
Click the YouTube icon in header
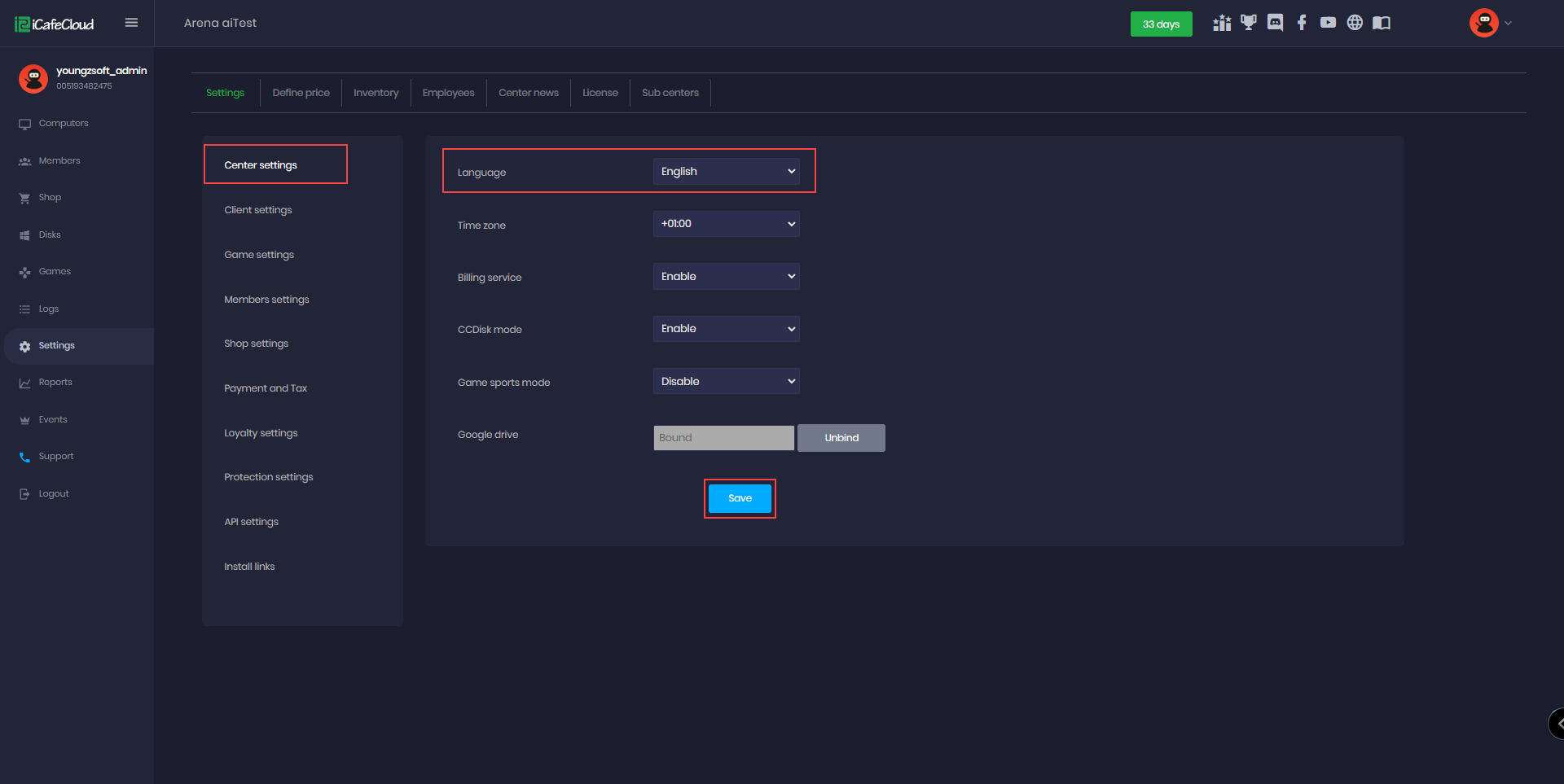coord(1328,23)
